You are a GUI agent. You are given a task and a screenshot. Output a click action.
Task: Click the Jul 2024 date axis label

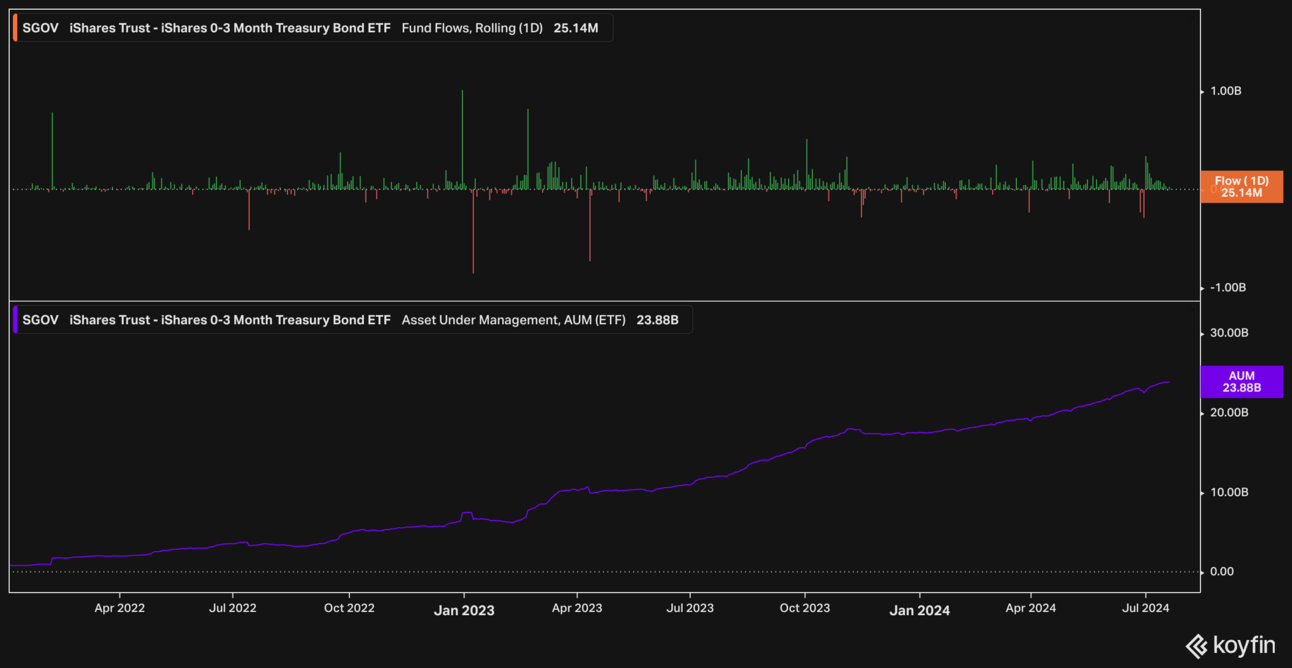tap(1145, 607)
